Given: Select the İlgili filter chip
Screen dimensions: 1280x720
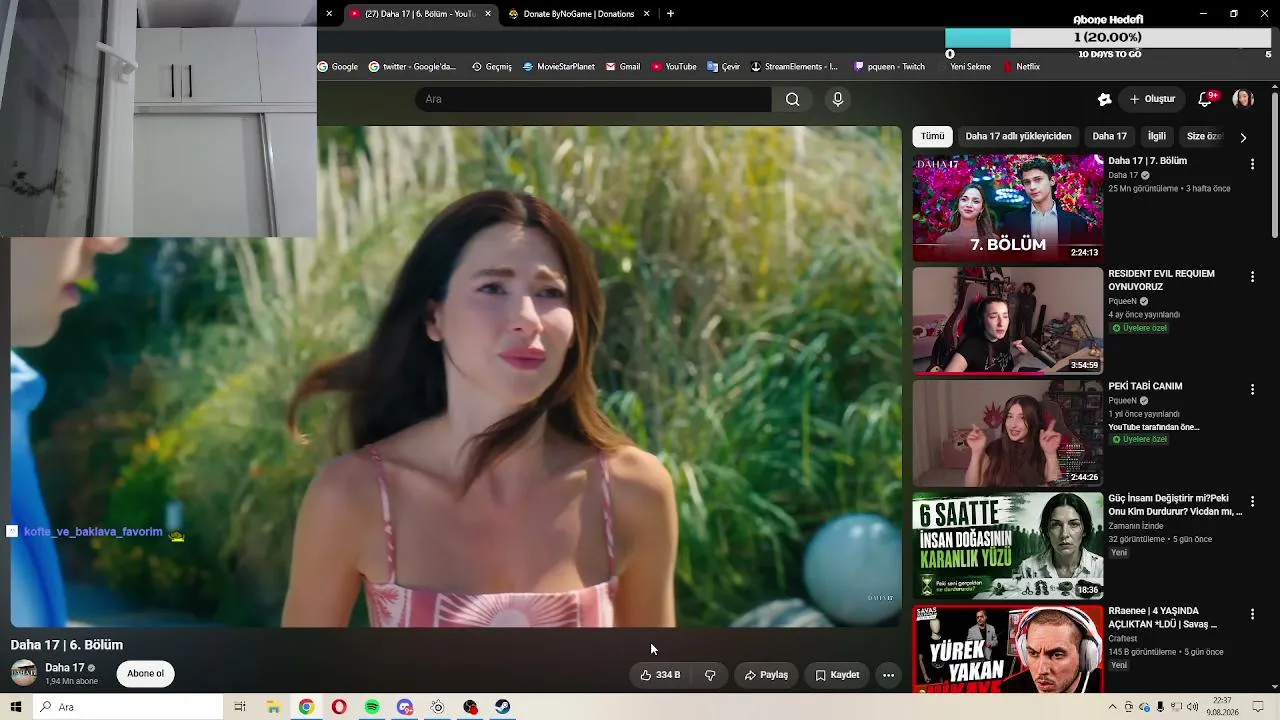Looking at the screenshot, I should (x=1157, y=136).
